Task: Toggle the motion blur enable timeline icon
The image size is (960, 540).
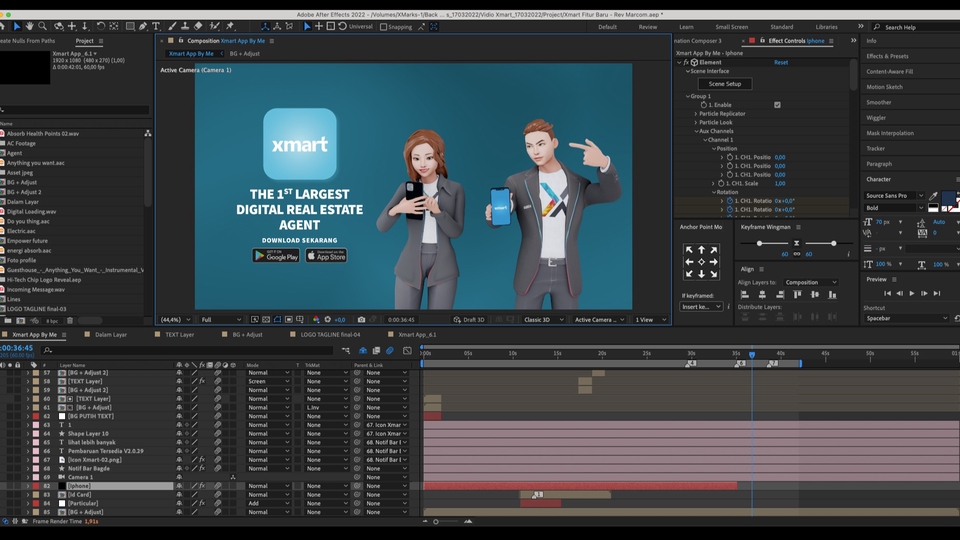Action: [389, 351]
